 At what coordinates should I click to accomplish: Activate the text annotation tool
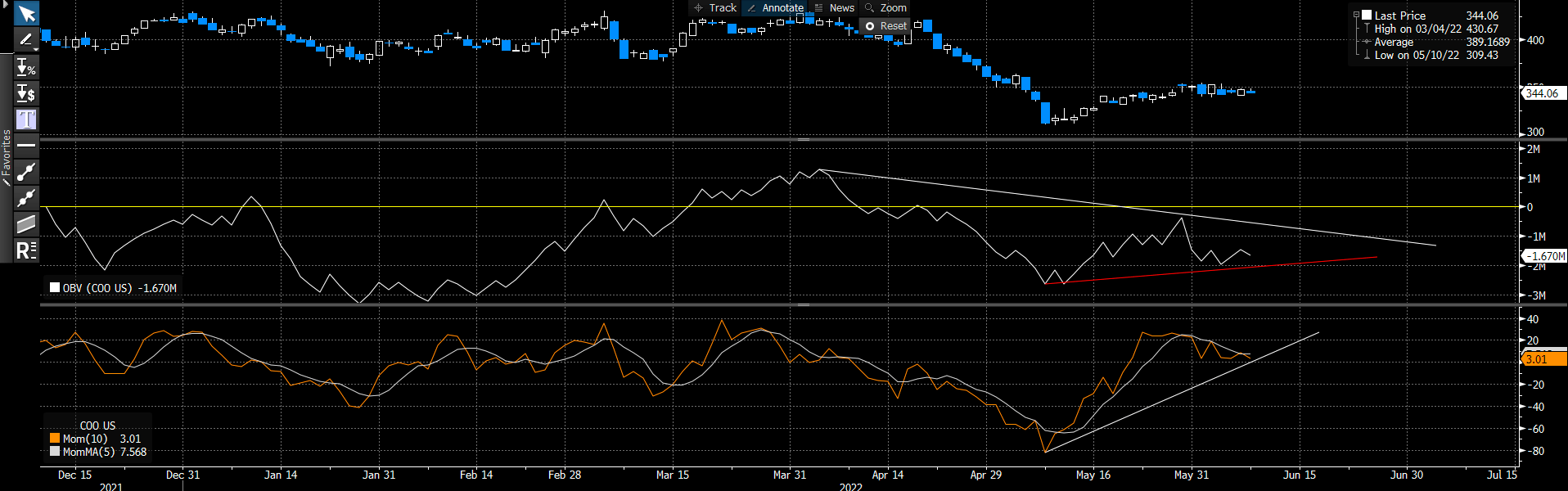click(x=26, y=119)
